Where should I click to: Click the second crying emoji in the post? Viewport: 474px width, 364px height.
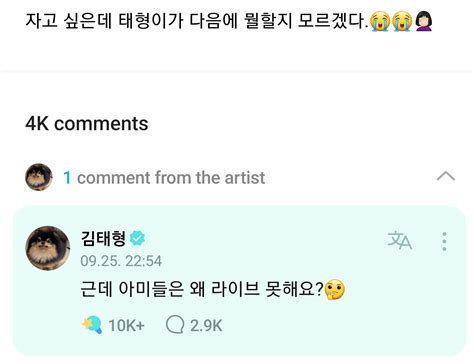click(x=402, y=21)
